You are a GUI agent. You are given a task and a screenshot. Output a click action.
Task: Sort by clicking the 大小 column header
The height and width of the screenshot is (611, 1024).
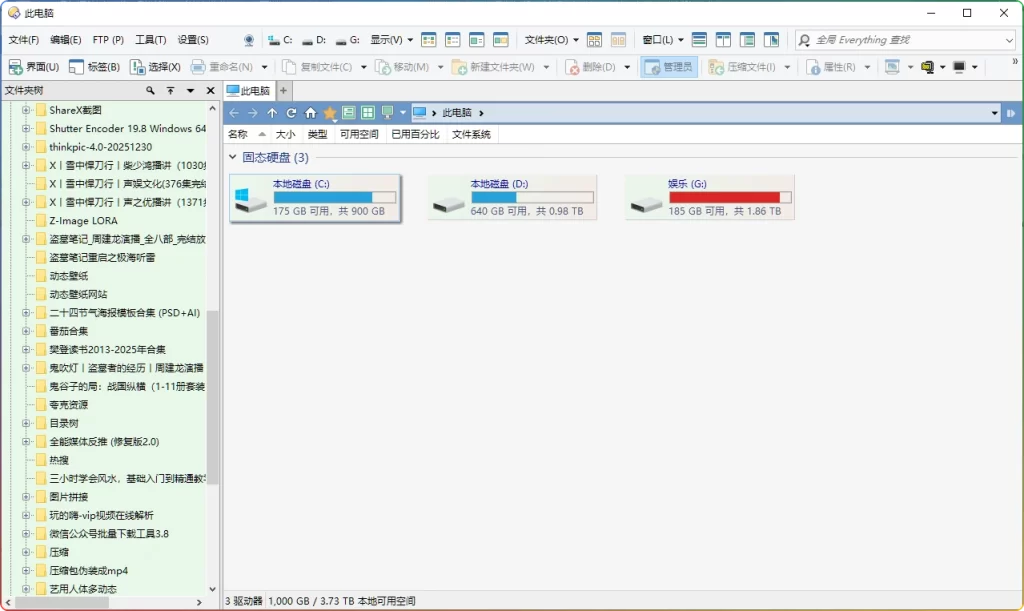tap(285, 133)
